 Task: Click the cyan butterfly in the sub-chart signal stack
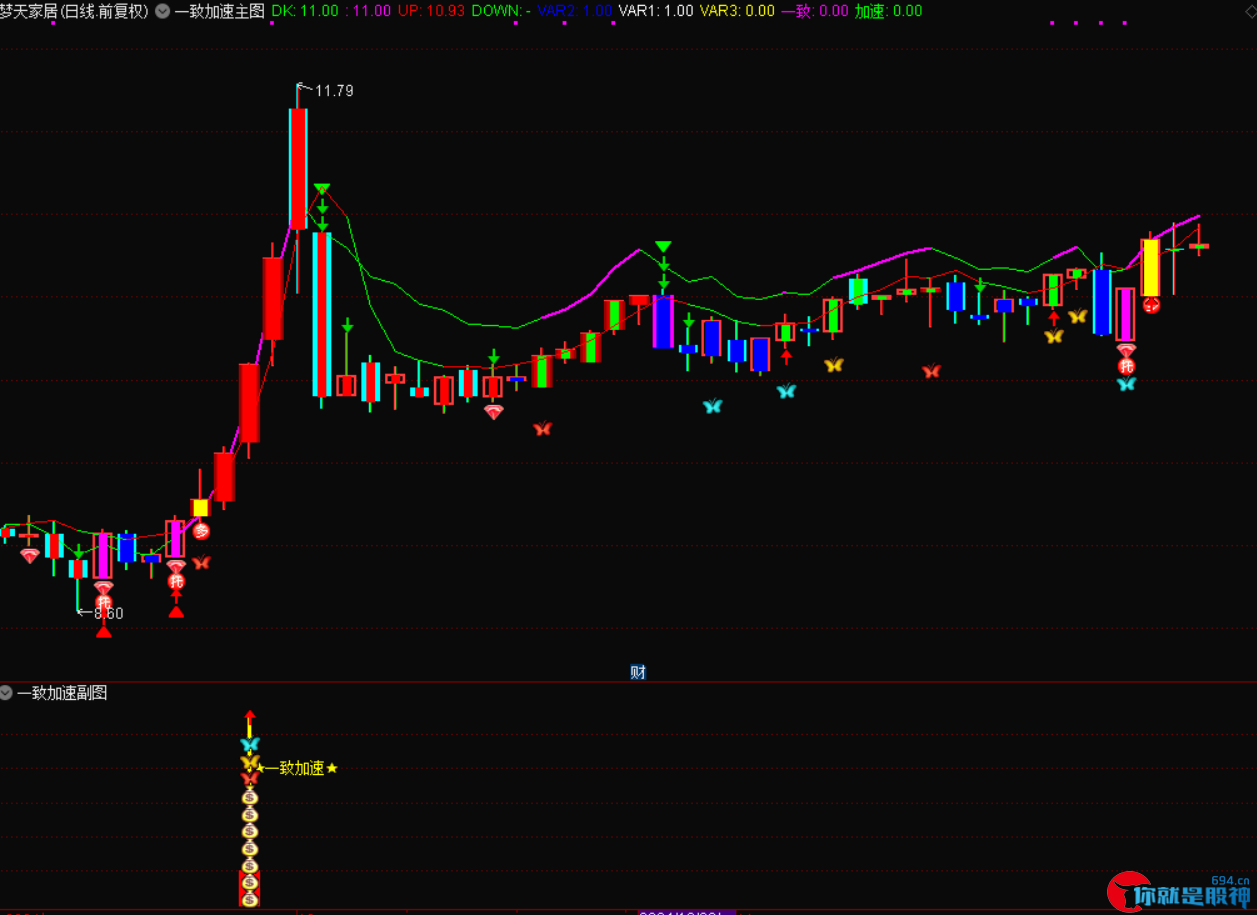[250, 744]
